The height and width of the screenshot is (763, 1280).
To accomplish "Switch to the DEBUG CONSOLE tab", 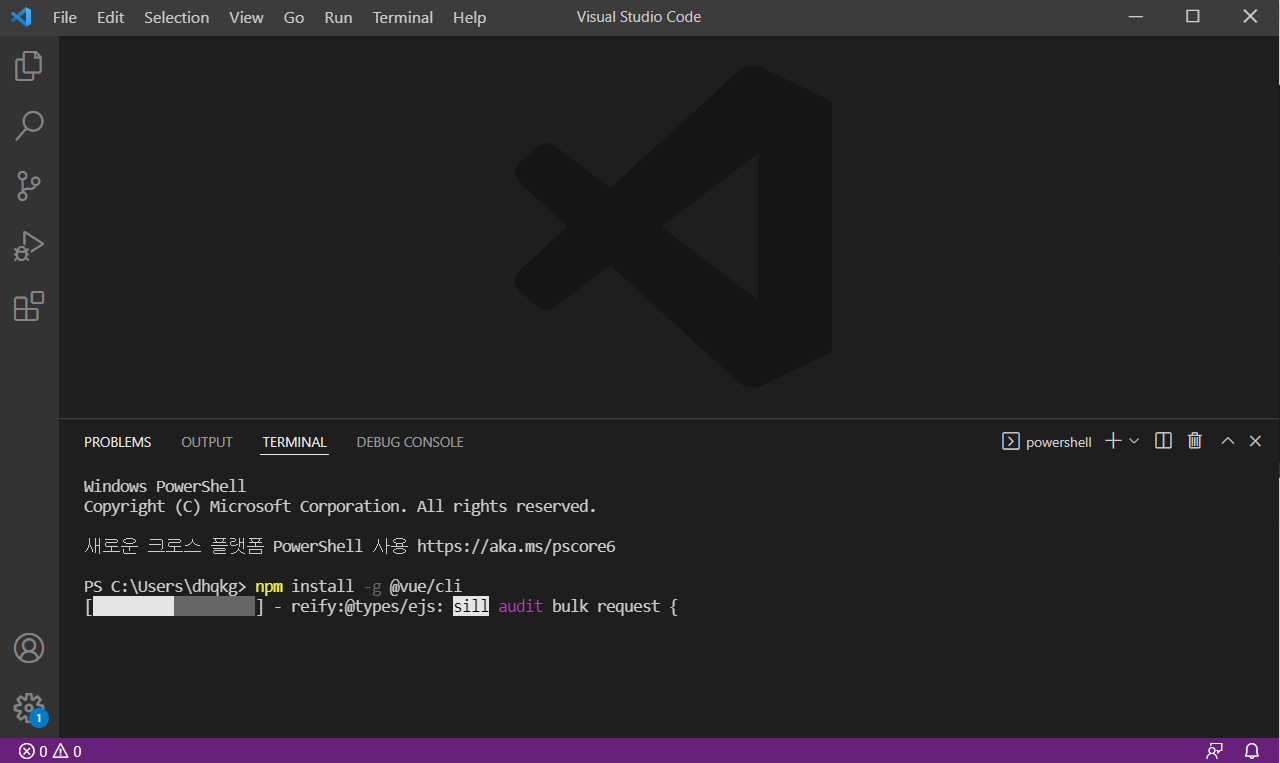I will [410, 442].
